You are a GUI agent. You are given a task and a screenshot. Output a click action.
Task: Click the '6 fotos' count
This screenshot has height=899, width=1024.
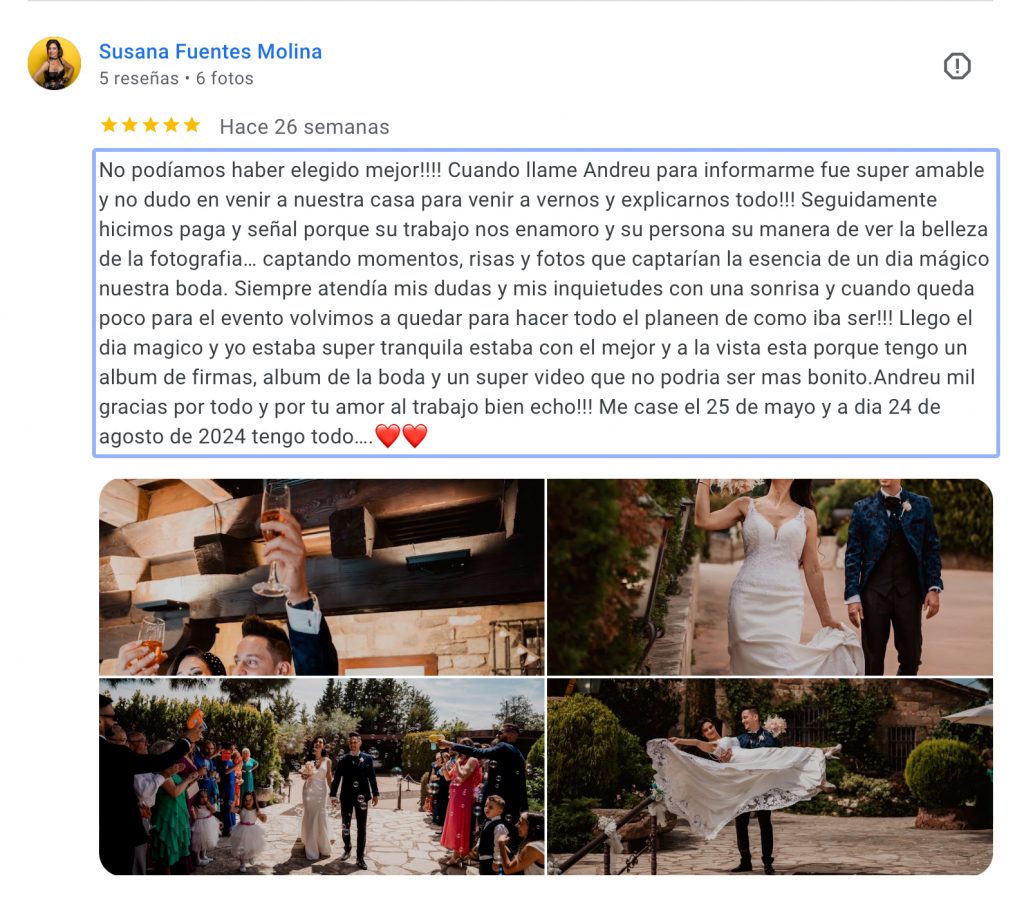(x=225, y=78)
